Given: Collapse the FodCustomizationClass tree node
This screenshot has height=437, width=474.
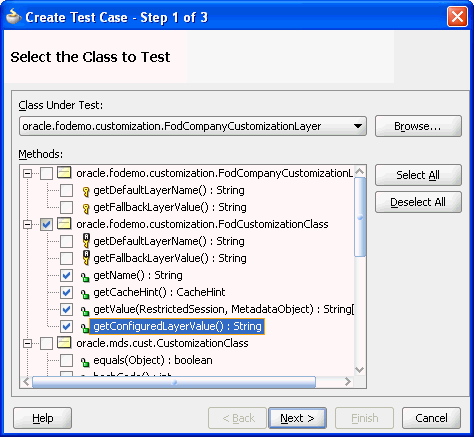Looking at the screenshot, I should [27, 224].
